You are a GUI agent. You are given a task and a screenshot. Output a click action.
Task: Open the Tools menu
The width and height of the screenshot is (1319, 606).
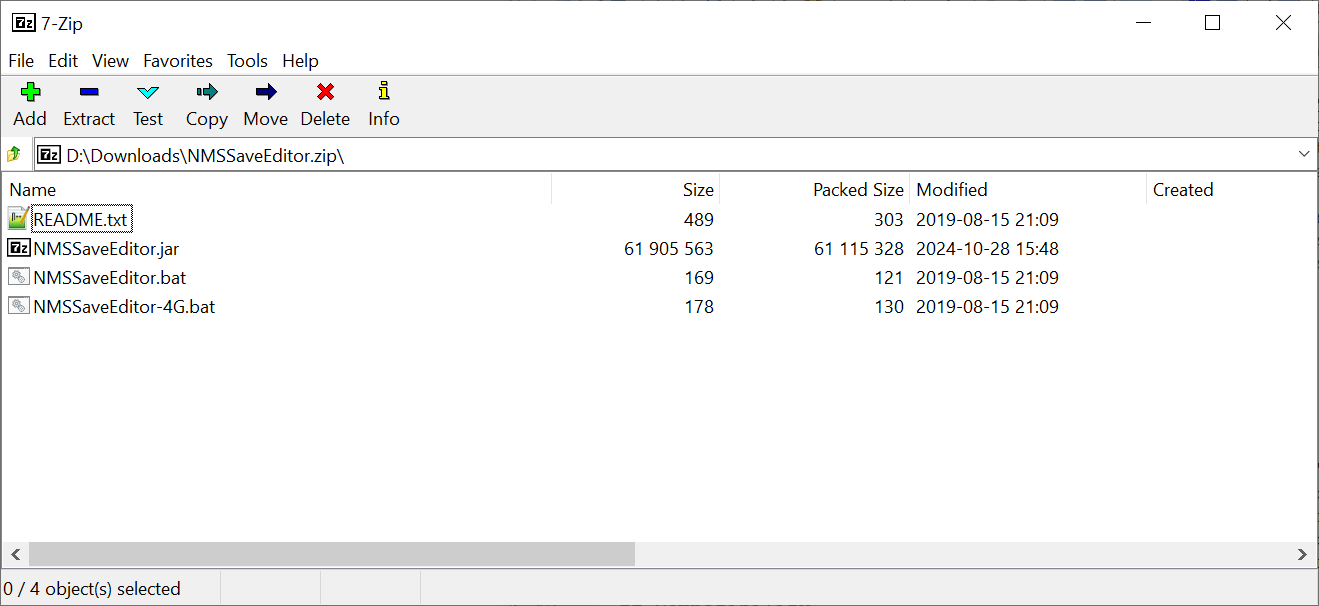[x=247, y=60]
